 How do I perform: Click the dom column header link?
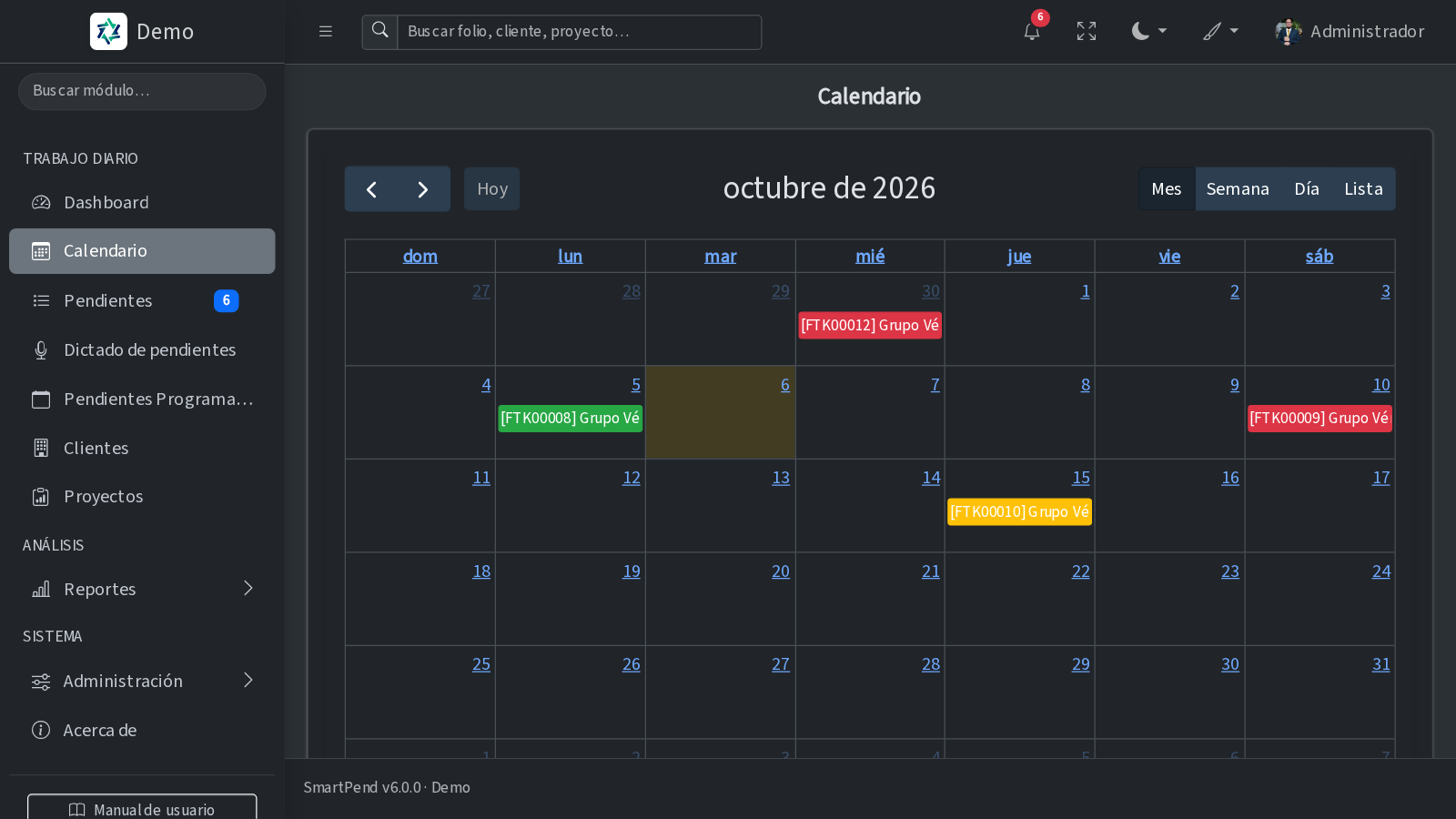pos(420,257)
